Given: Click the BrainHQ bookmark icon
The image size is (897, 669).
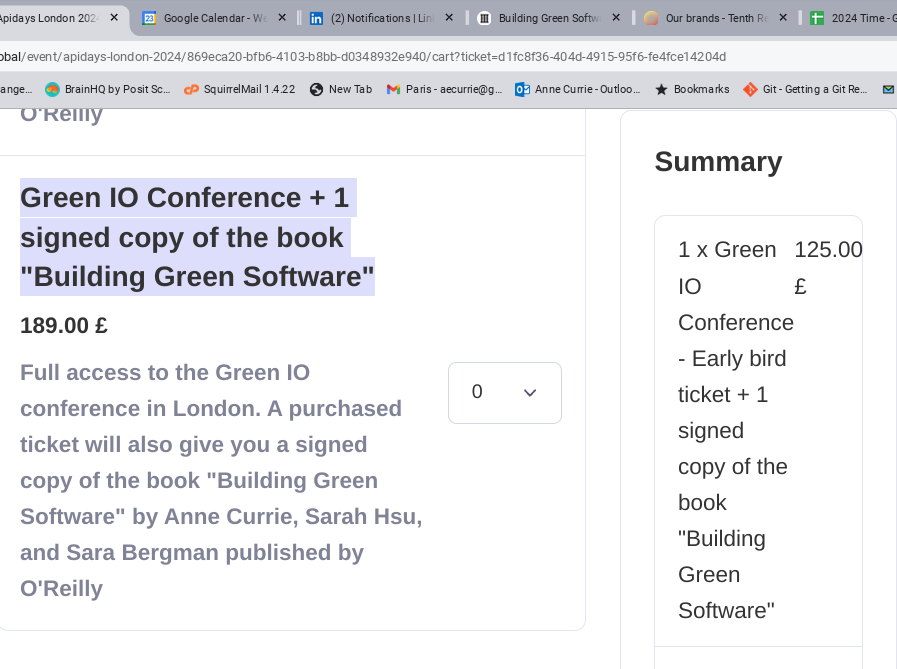Looking at the screenshot, I should 52,89.
